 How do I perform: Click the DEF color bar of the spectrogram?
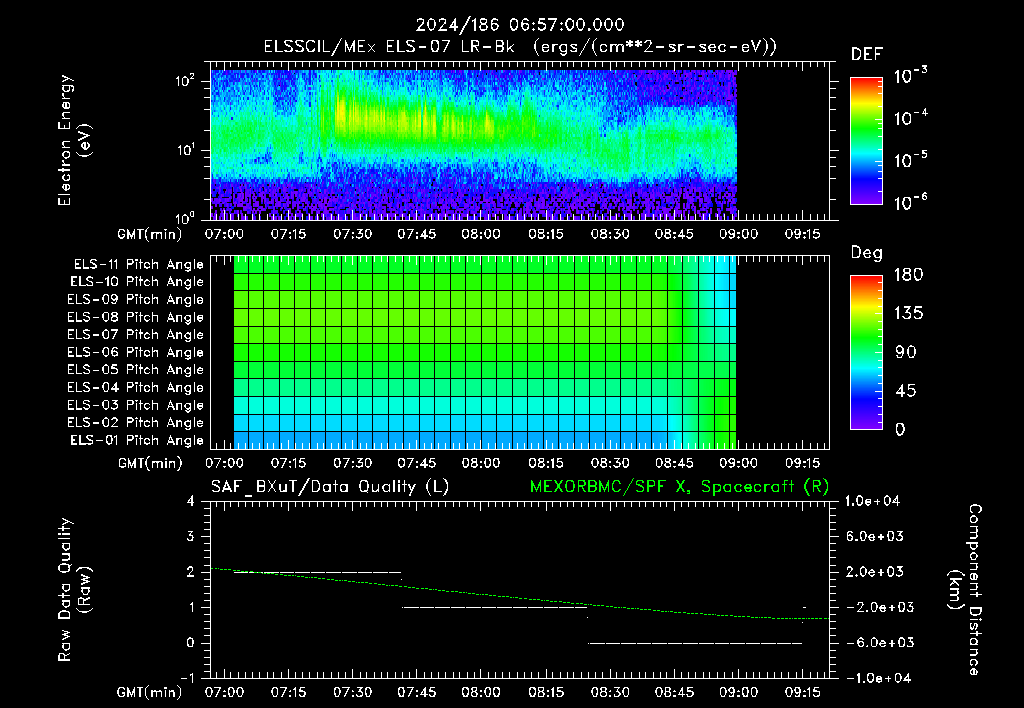point(866,141)
